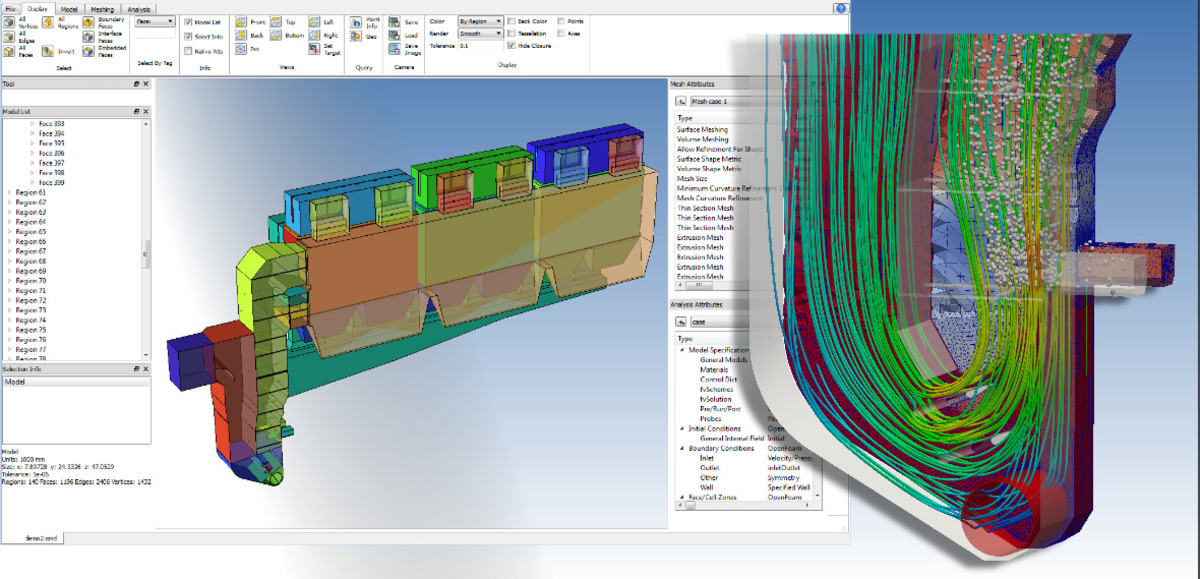Viewport: 1200px width, 579px height.
Task: Open the Meshing ribbon tab
Action: [x=103, y=9]
